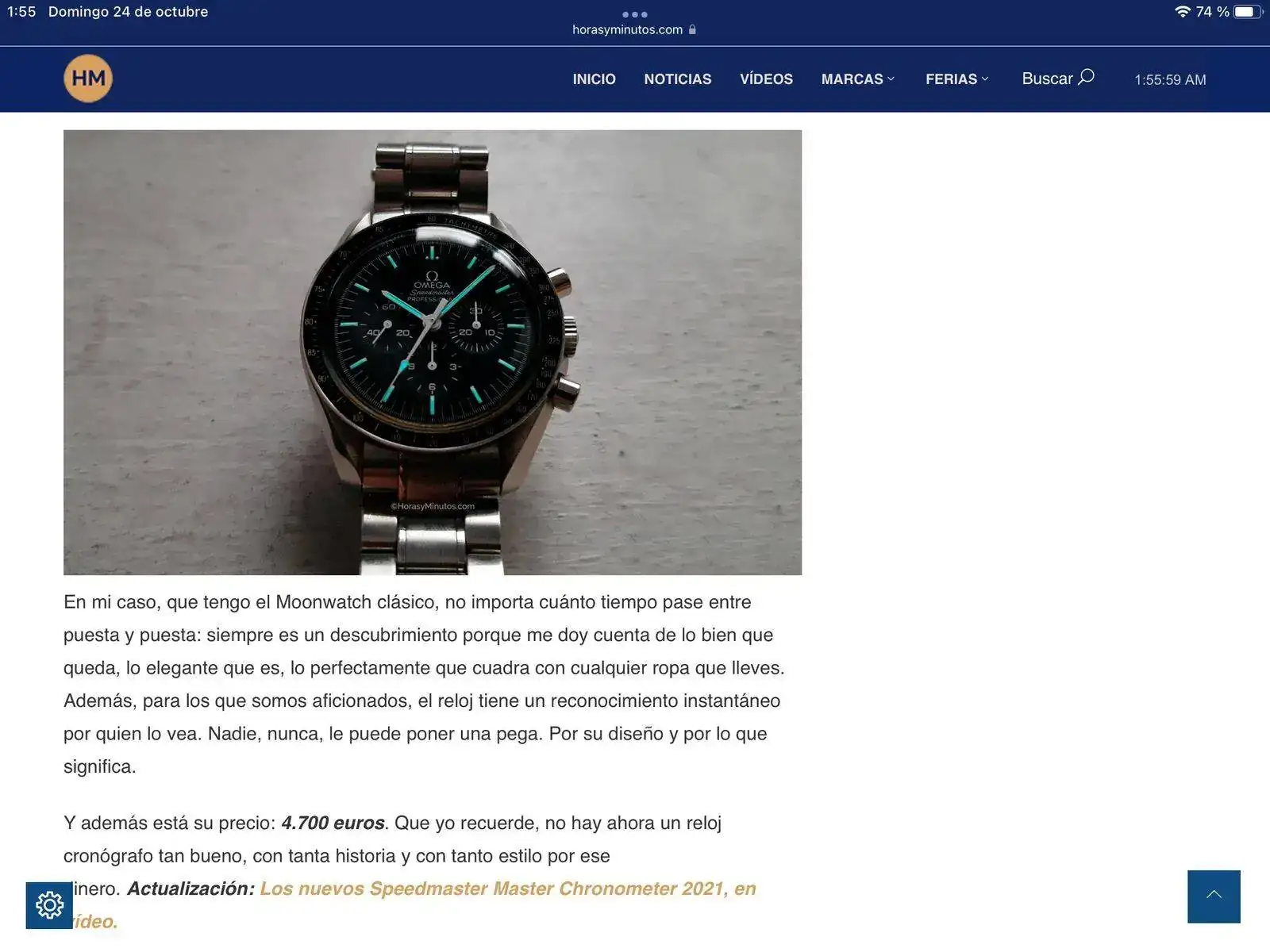The image size is (1270, 952).
Task: Click the 1:55:59 AM clock display
Action: click(1170, 80)
